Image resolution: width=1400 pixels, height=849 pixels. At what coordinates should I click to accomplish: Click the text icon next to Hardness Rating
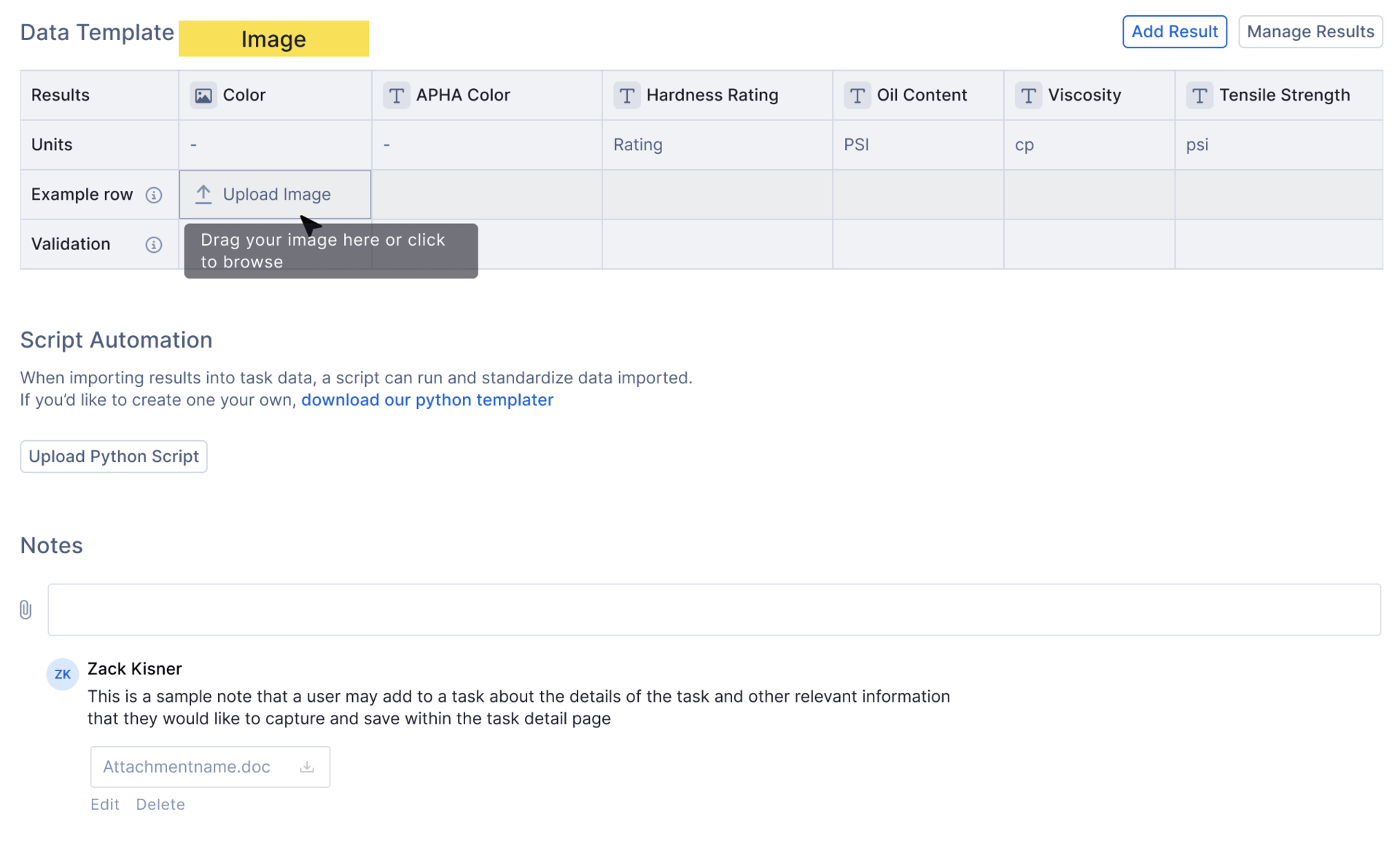pyautogui.click(x=626, y=95)
